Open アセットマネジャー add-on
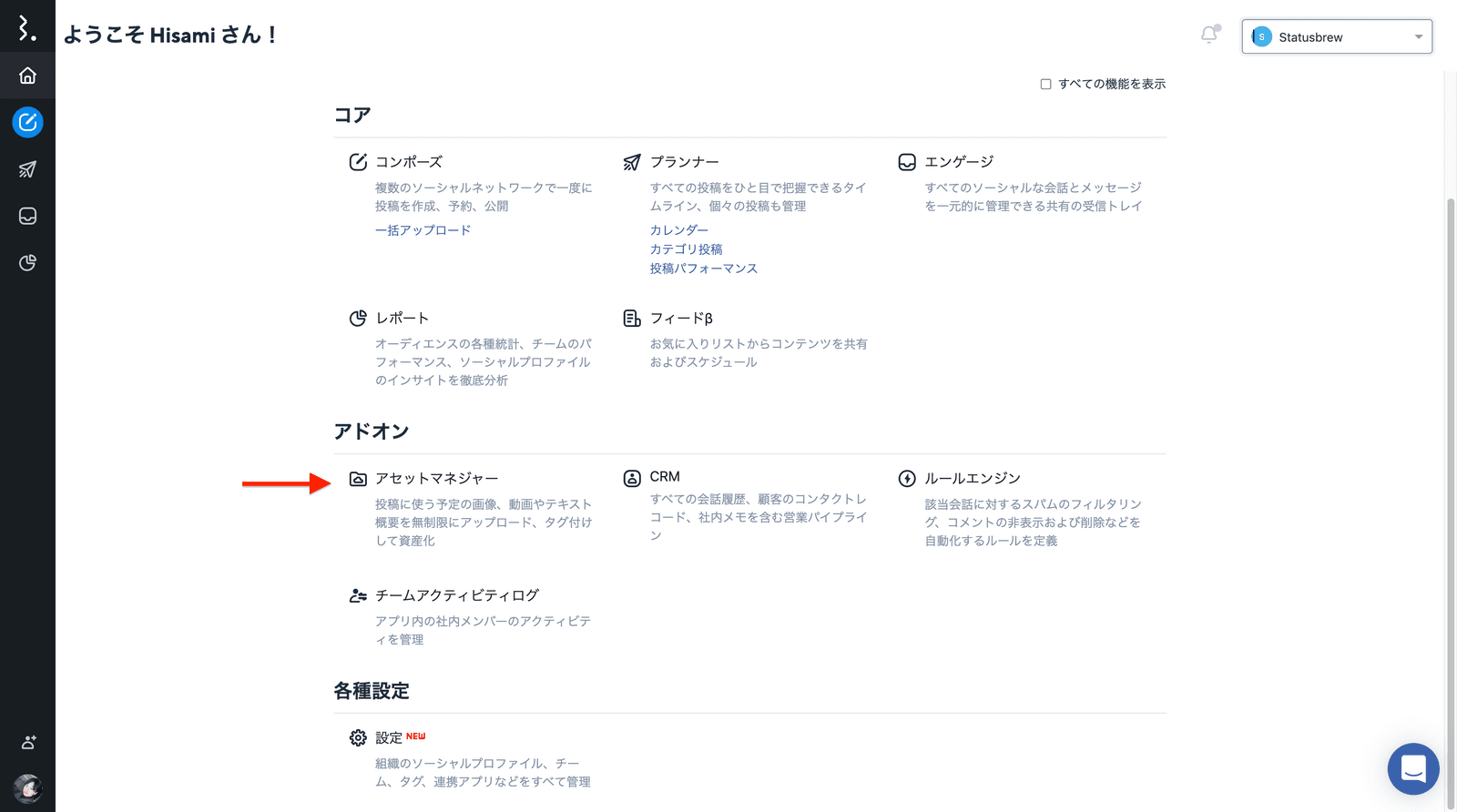Screen dimensions: 1457x812 click(x=436, y=479)
